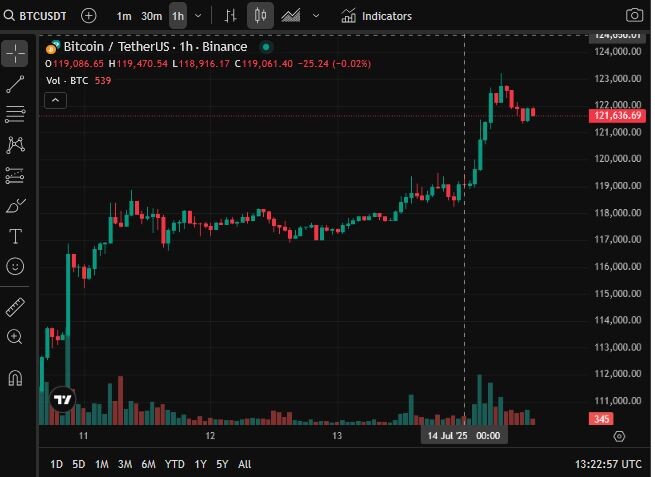This screenshot has height=477, width=655.
Task: Click the 14 Jul '25 00:00 time label
Action: click(464, 436)
